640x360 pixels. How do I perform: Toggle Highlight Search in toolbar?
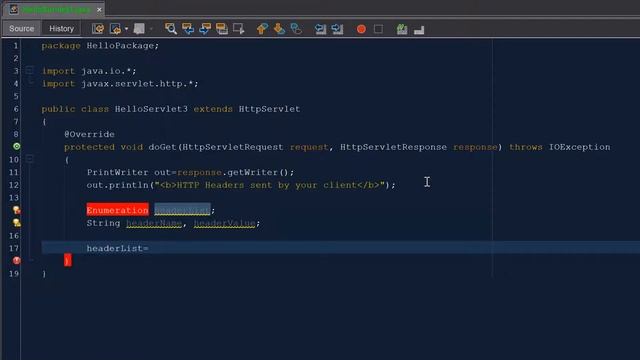[x=222, y=29]
